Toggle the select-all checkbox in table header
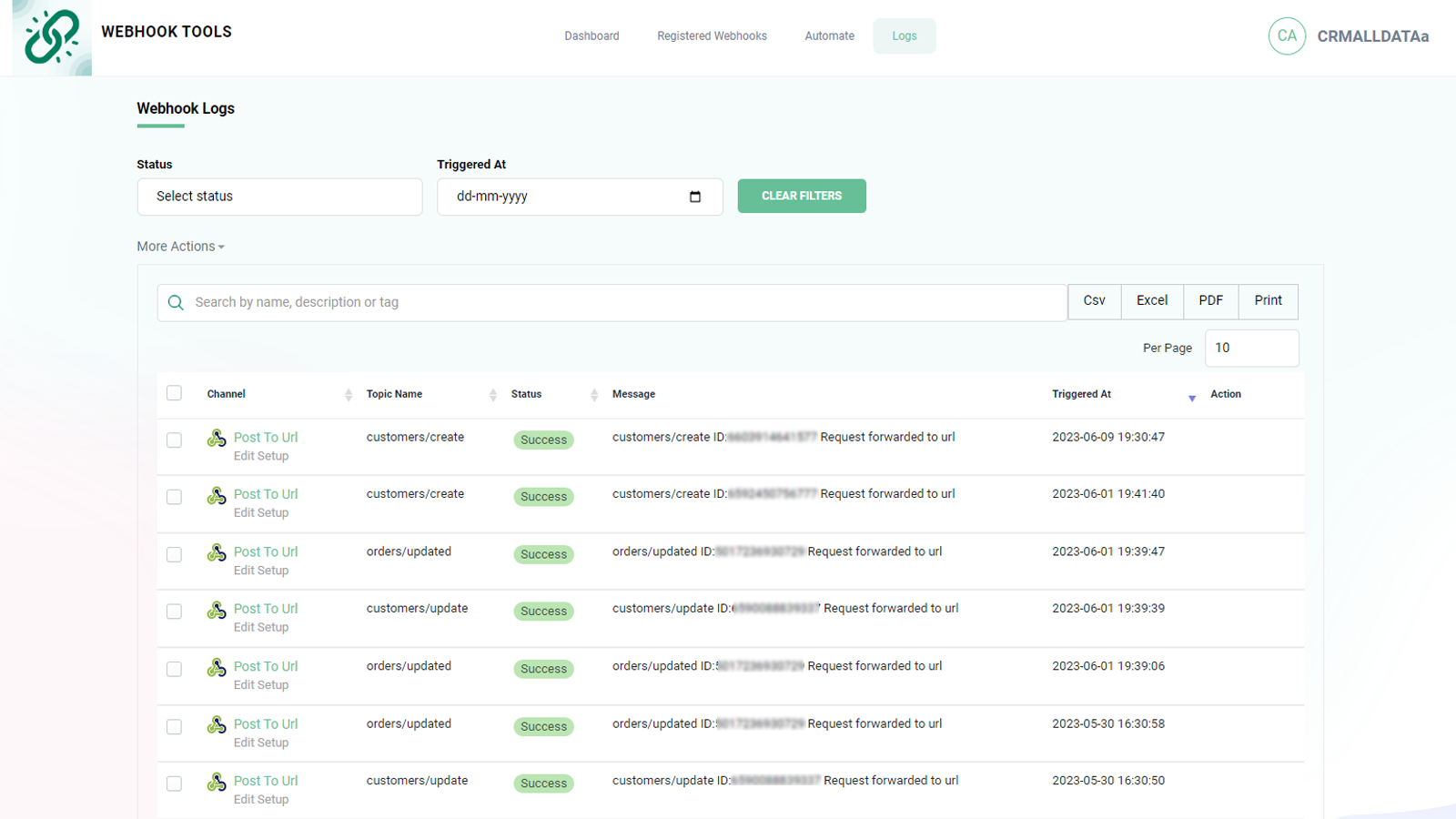 pyautogui.click(x=175, y=393)
